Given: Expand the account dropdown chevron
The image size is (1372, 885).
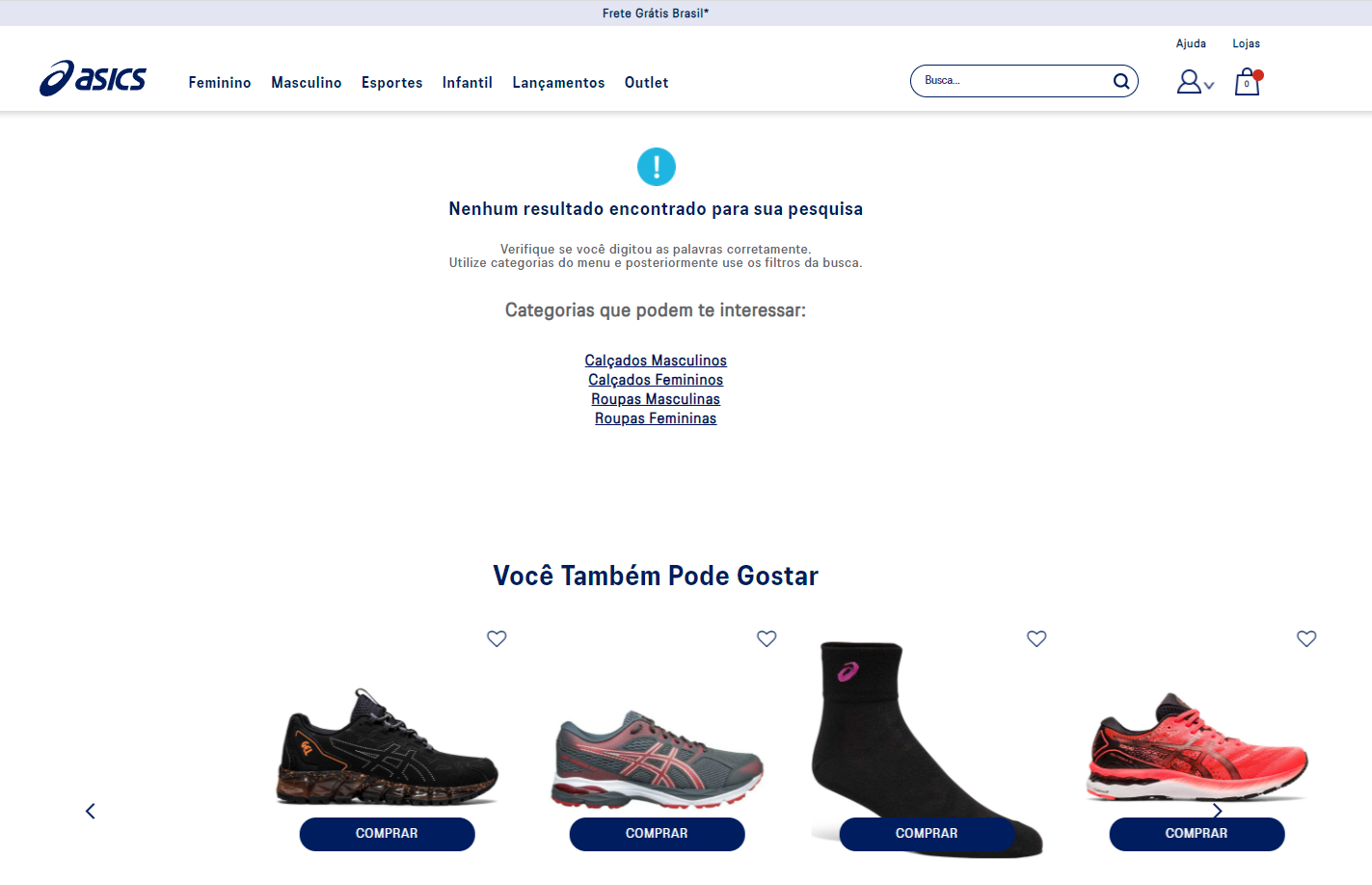Looking at the screenshot, I should (x=1209, y=86).
